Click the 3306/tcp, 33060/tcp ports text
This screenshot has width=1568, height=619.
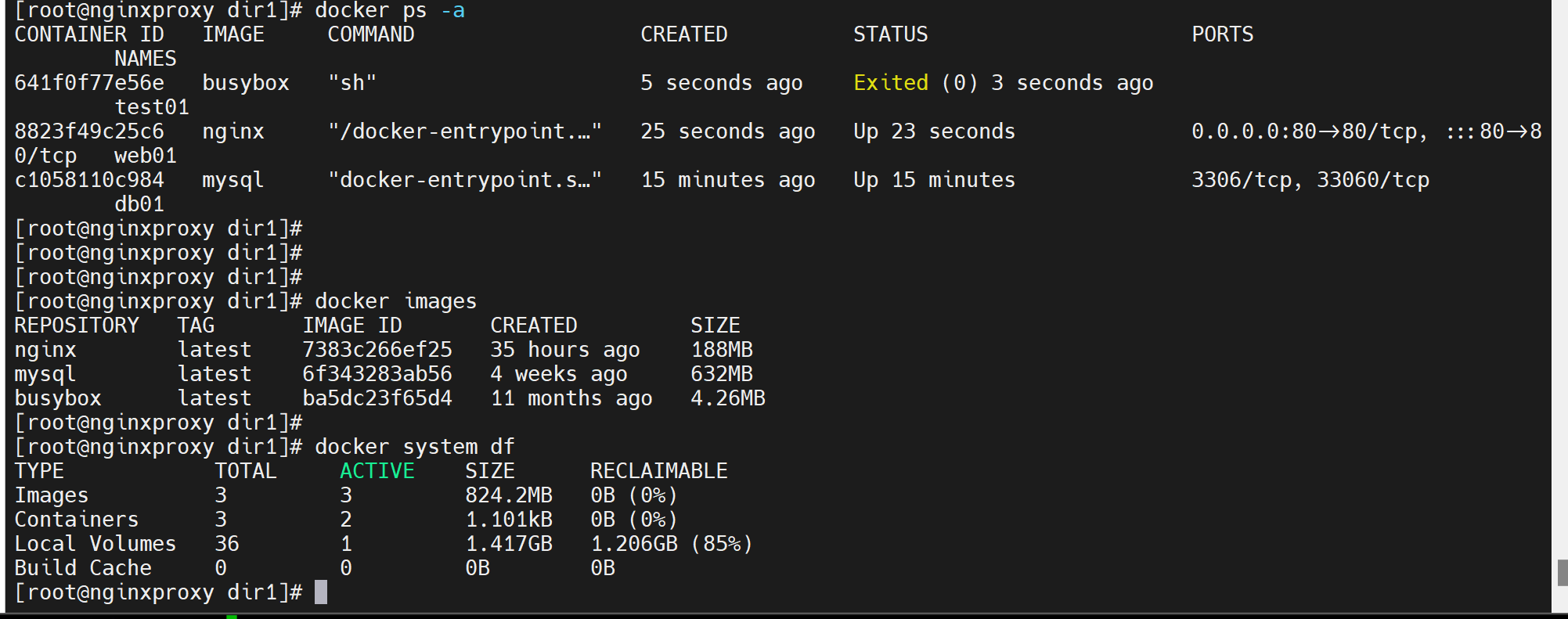(1310, 180)
